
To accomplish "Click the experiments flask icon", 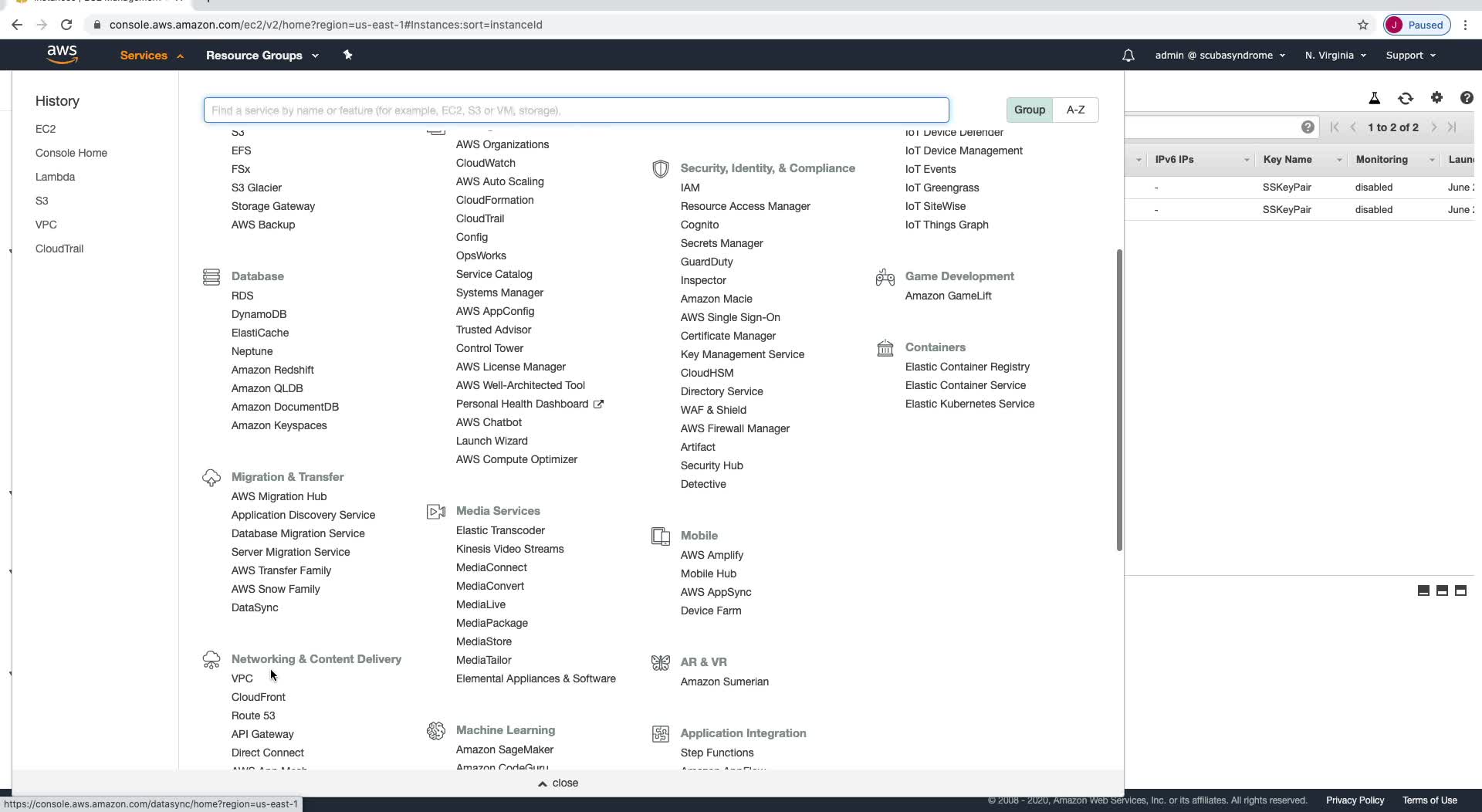I will pyautogui.click(x=1374, y=98).
